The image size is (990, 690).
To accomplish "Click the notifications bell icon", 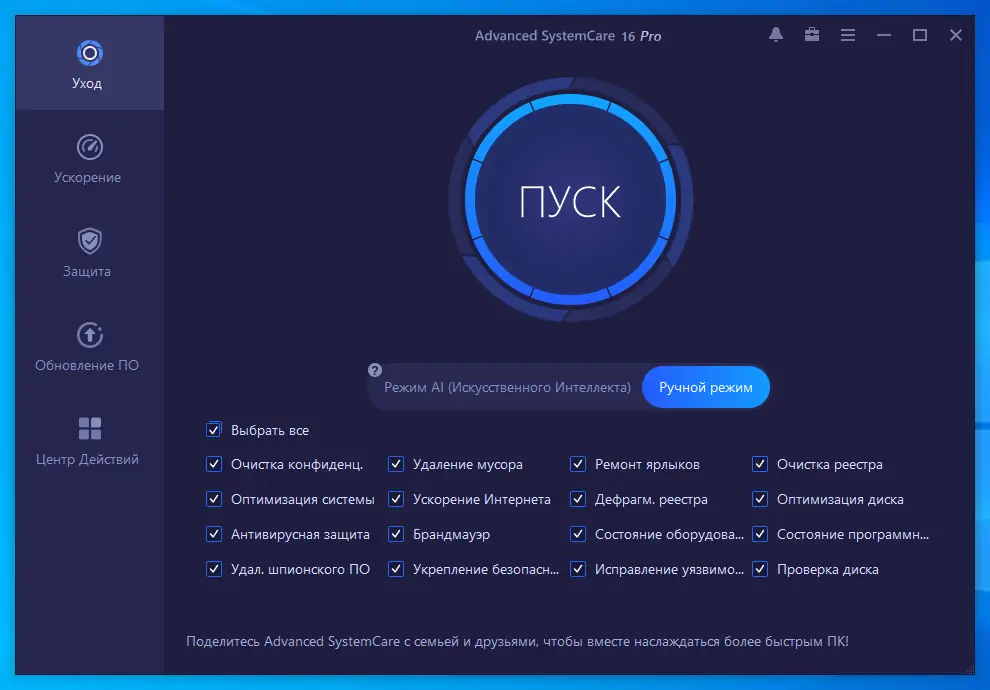I will (775, 34).
